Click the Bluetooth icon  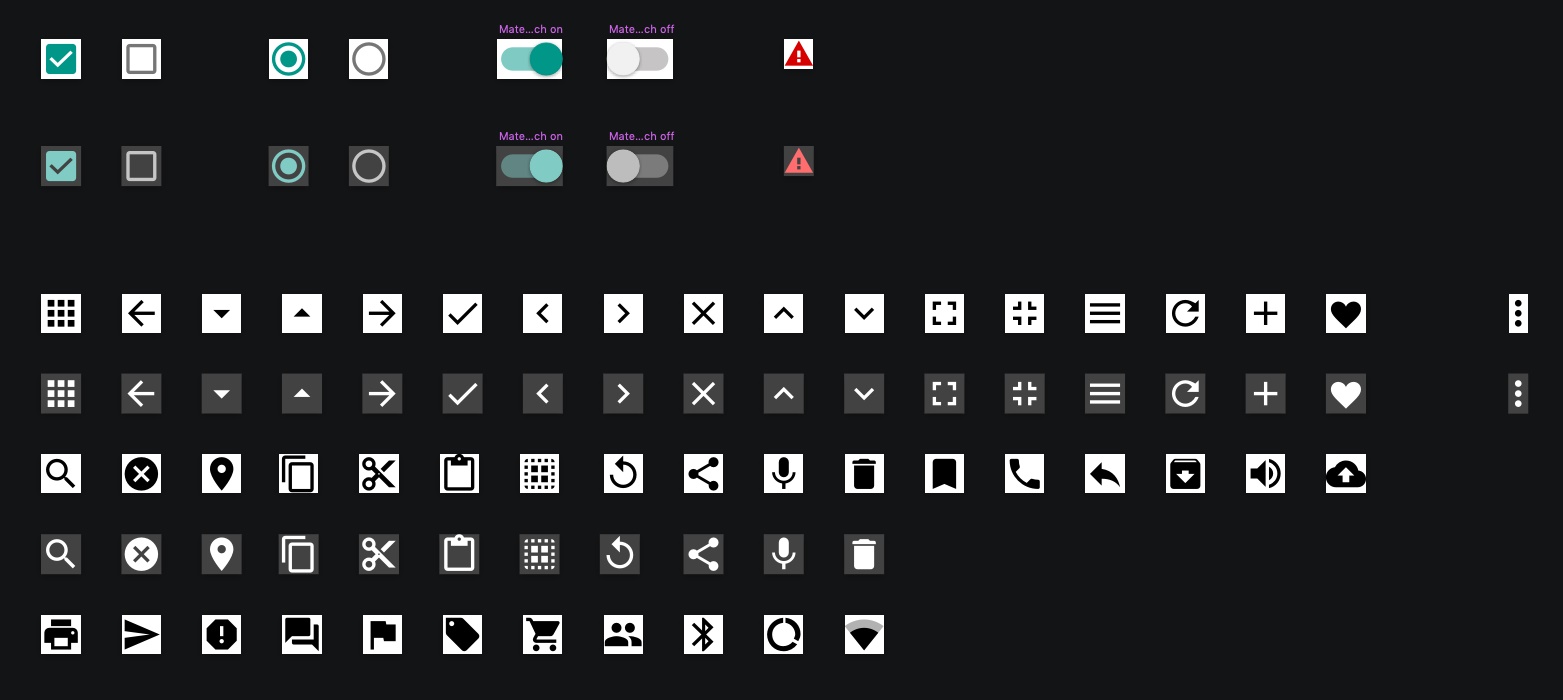point(703,634)
